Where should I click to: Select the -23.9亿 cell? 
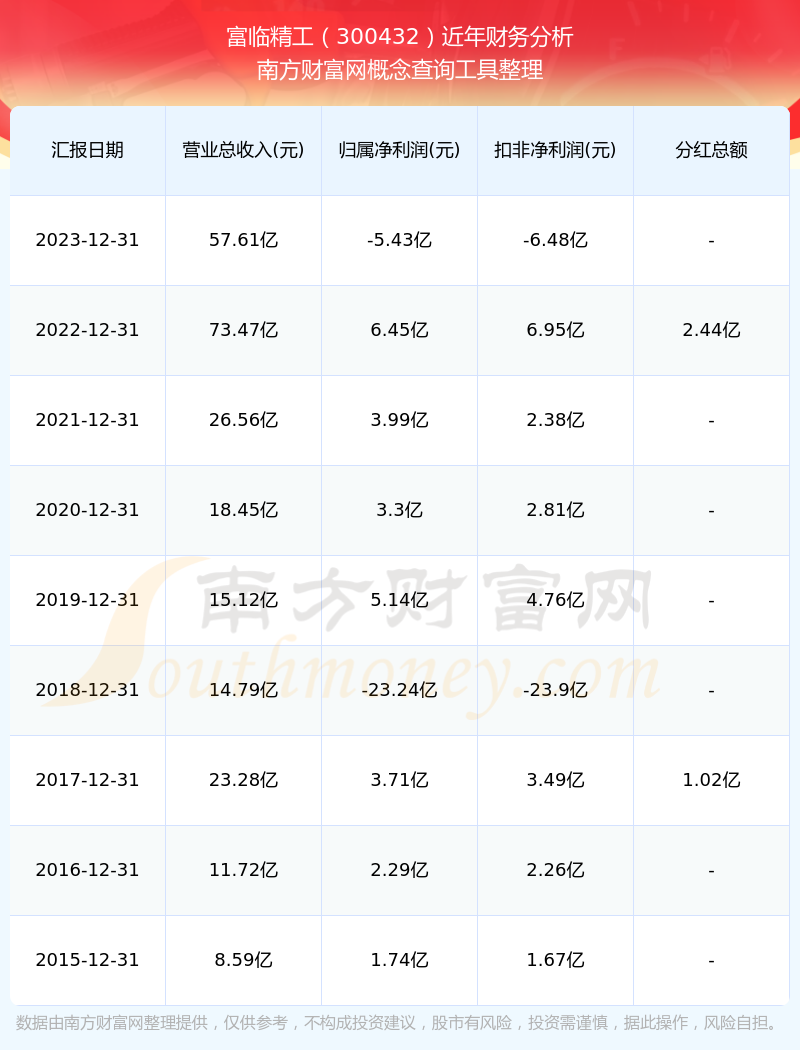556,690
